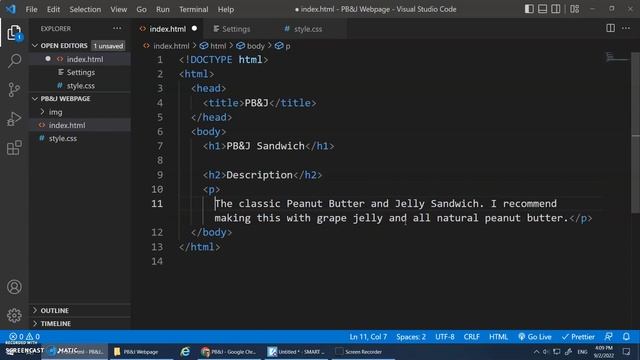This screenshot has height=360, width=640.
Task: Open the Customize Layout icon
Action: click(x=575, y=9)
